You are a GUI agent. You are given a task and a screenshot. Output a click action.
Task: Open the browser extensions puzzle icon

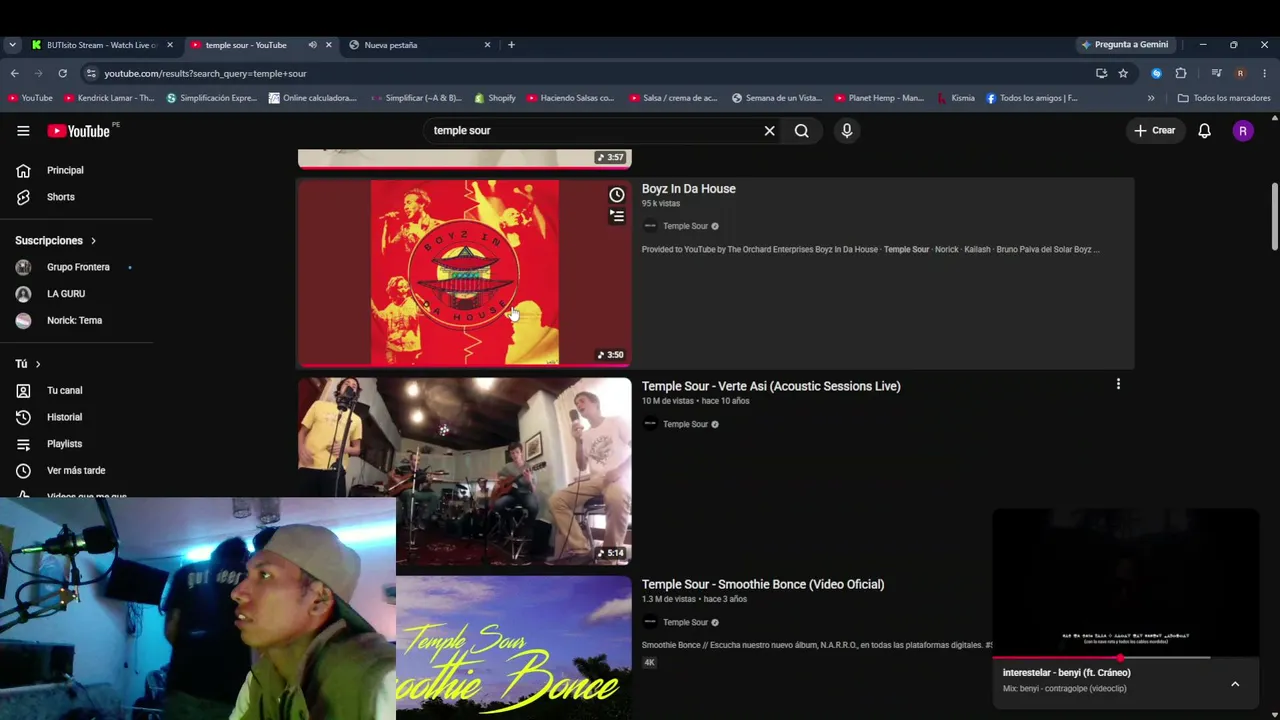click(1181, 73)
